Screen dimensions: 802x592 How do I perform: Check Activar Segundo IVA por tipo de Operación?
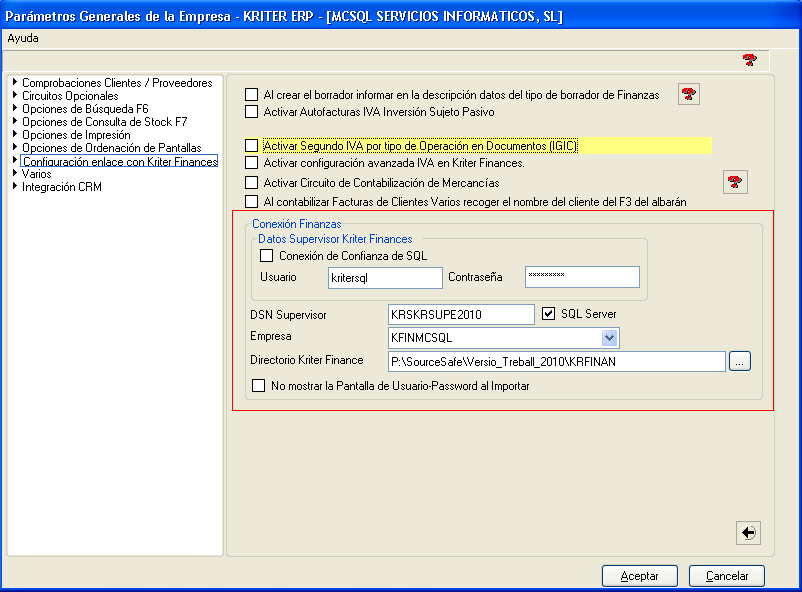click(x=251, y=146)
